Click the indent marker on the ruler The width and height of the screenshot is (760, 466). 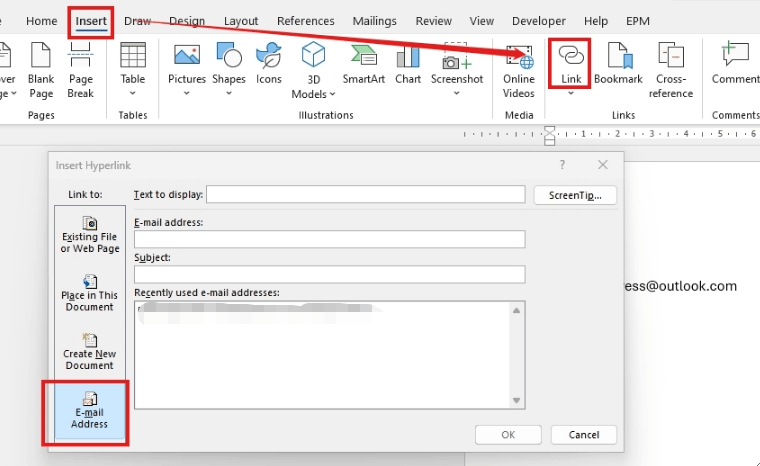[x=549, y=136]
